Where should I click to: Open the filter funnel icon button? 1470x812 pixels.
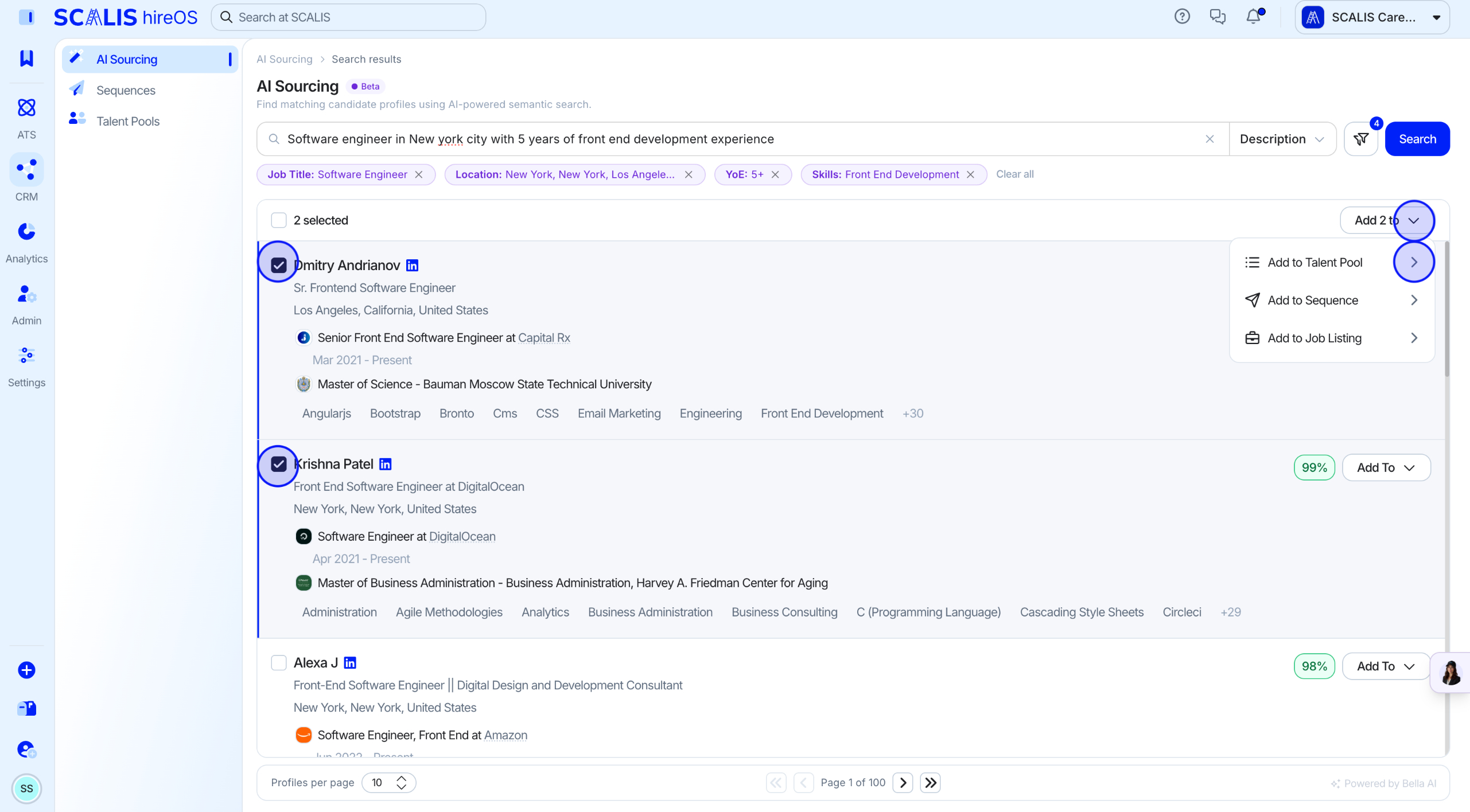(x=1360, y=139)
